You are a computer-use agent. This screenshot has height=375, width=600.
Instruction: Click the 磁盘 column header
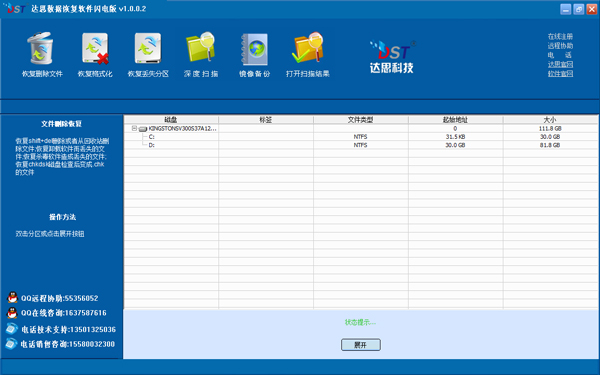click(x=171, y=120)
